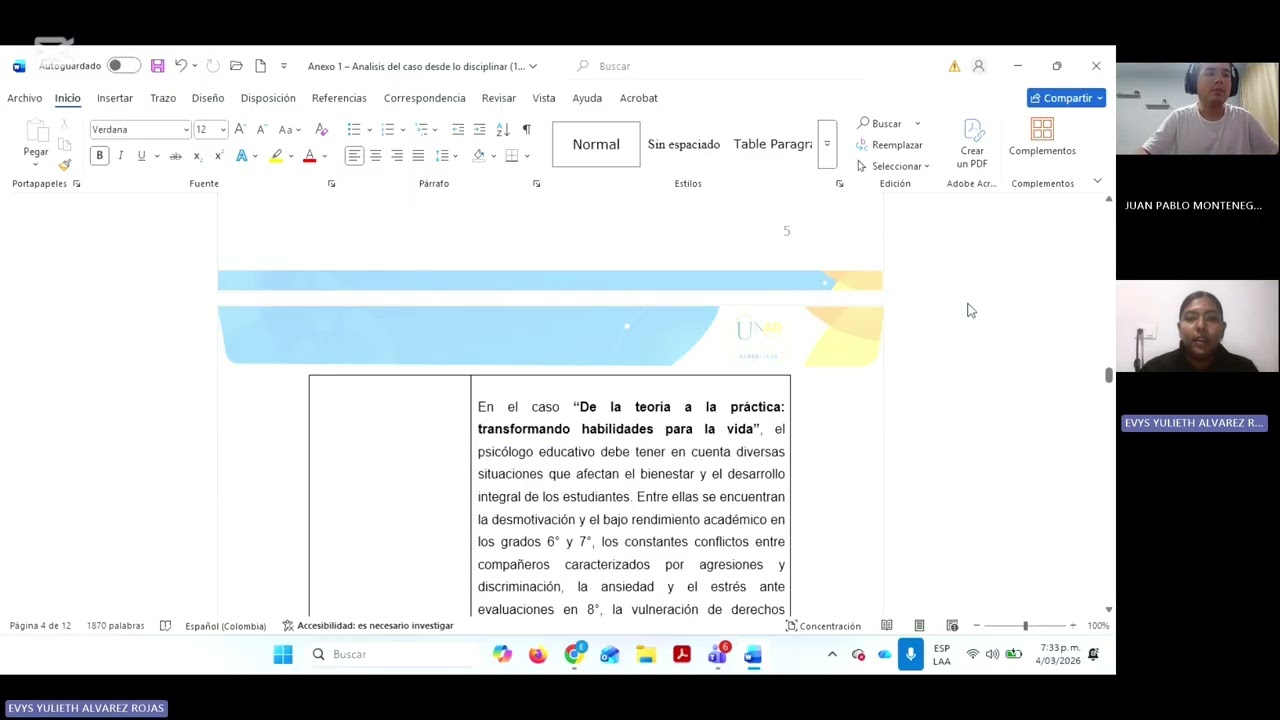Decrease font size with smaller A
This screenshot has height=720, width=1280.
pyautogui.click(x=260, y=129)
